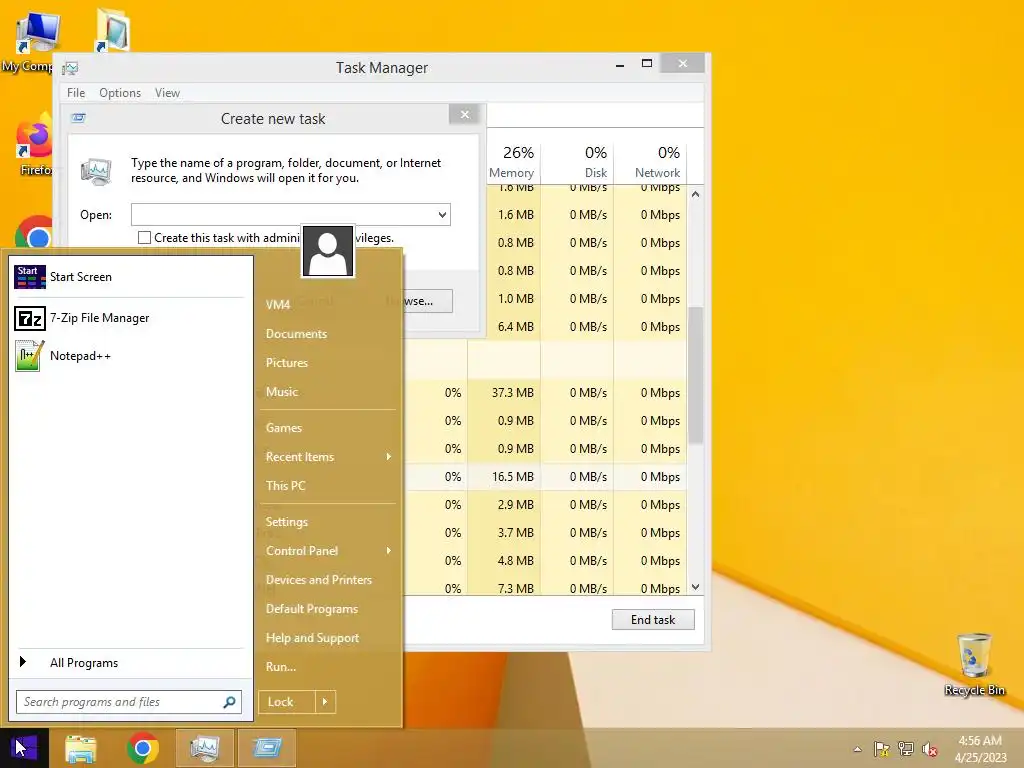This screenshot has height=768, width=1024.
Task: Click Action Center flag tray icon
Action: (x=882, y=749)
